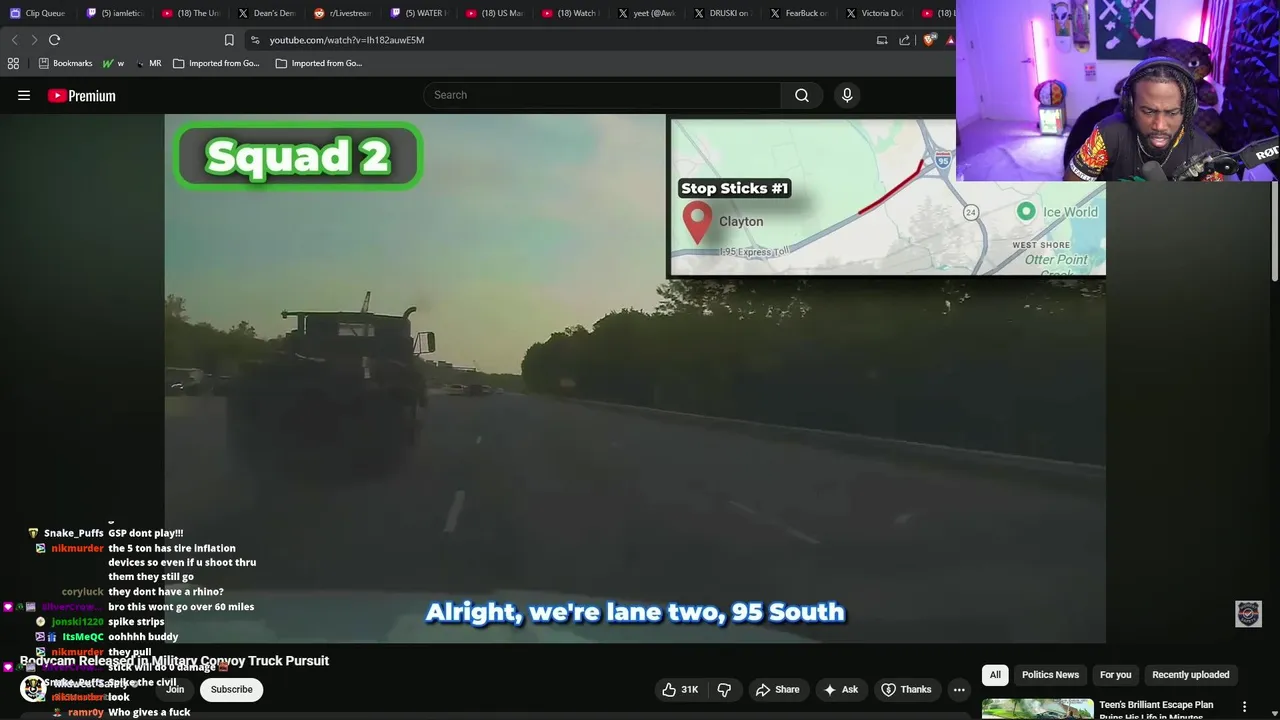Go forward in browser history
1280x720 pixels.
pyautogui.click(x=34, y=40)
